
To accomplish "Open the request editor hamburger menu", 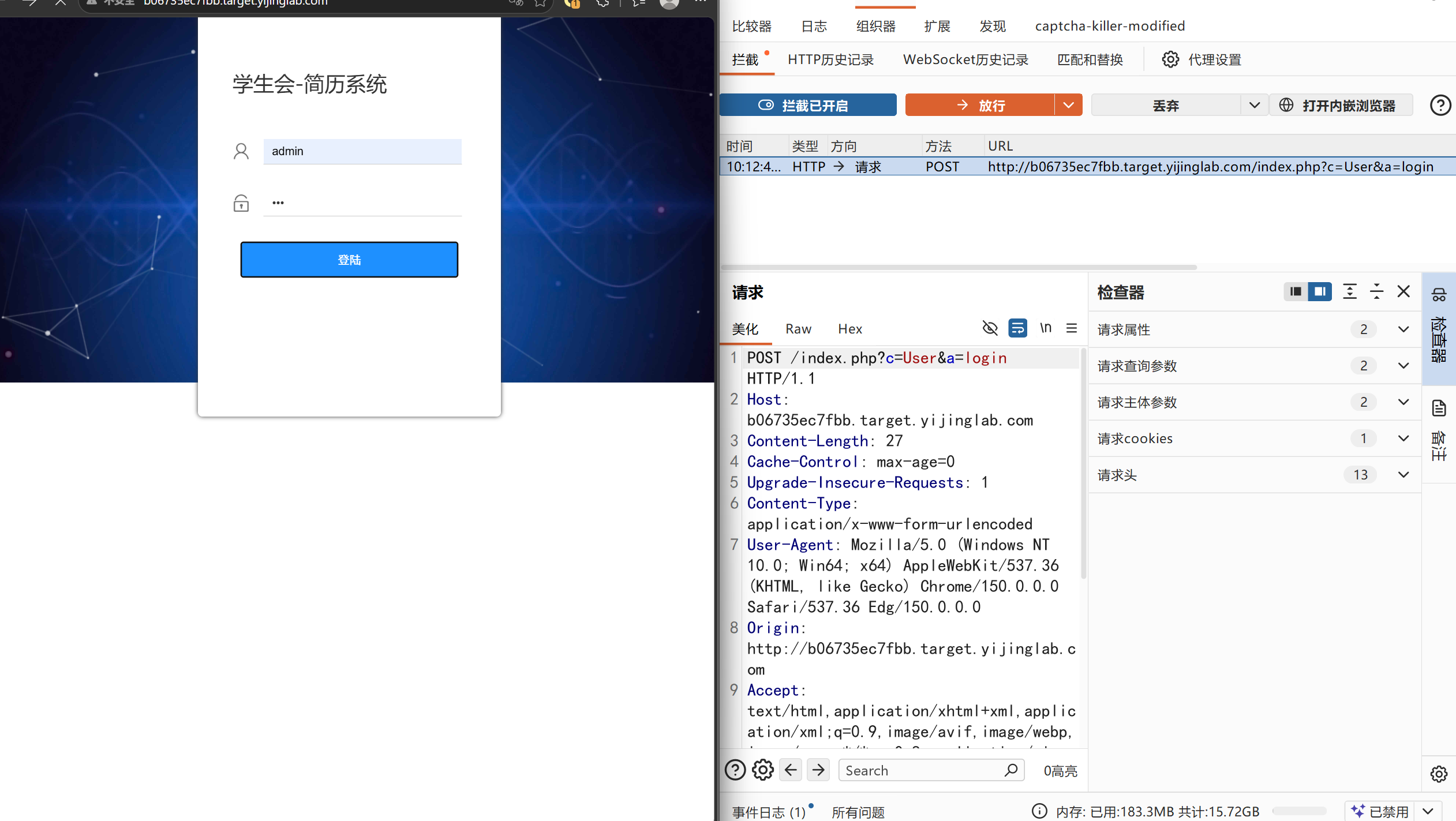I will coord(1072,328).
